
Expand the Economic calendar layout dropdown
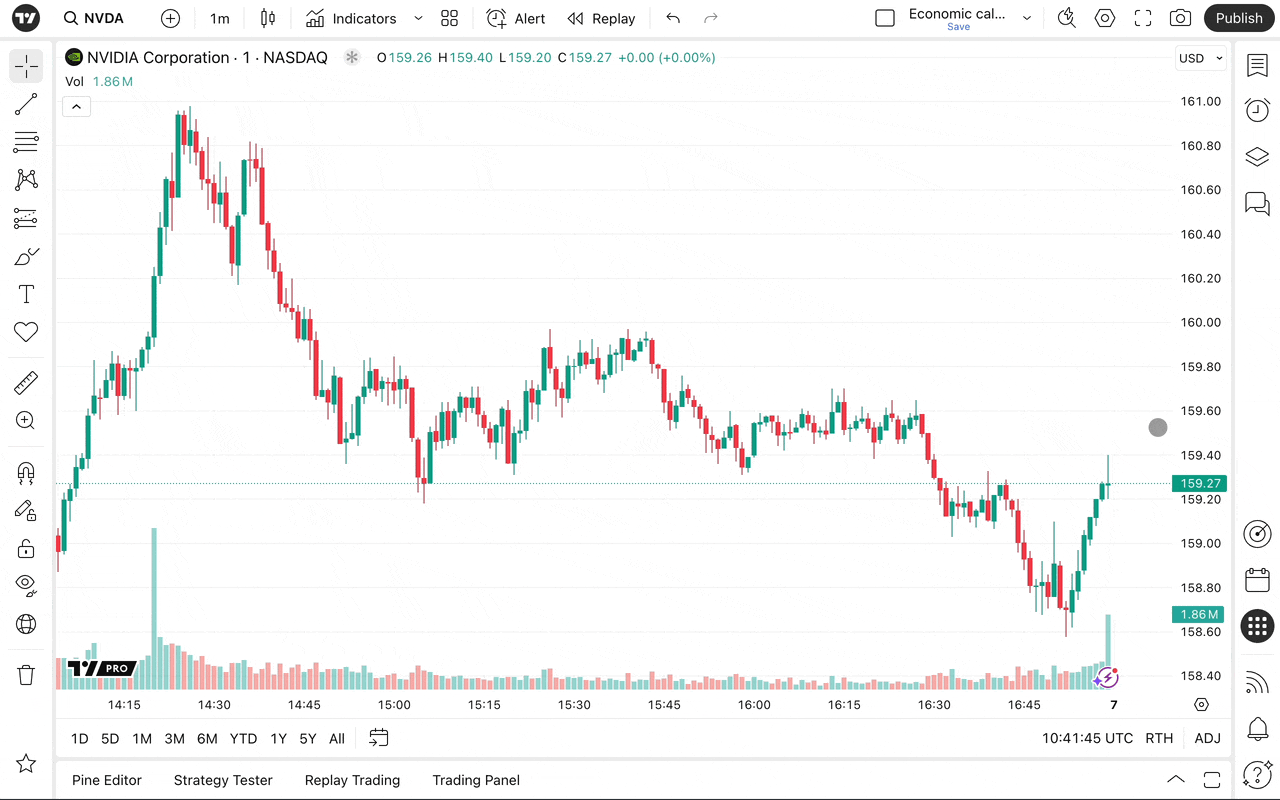pyautogui.click(x=1027, y=18)
